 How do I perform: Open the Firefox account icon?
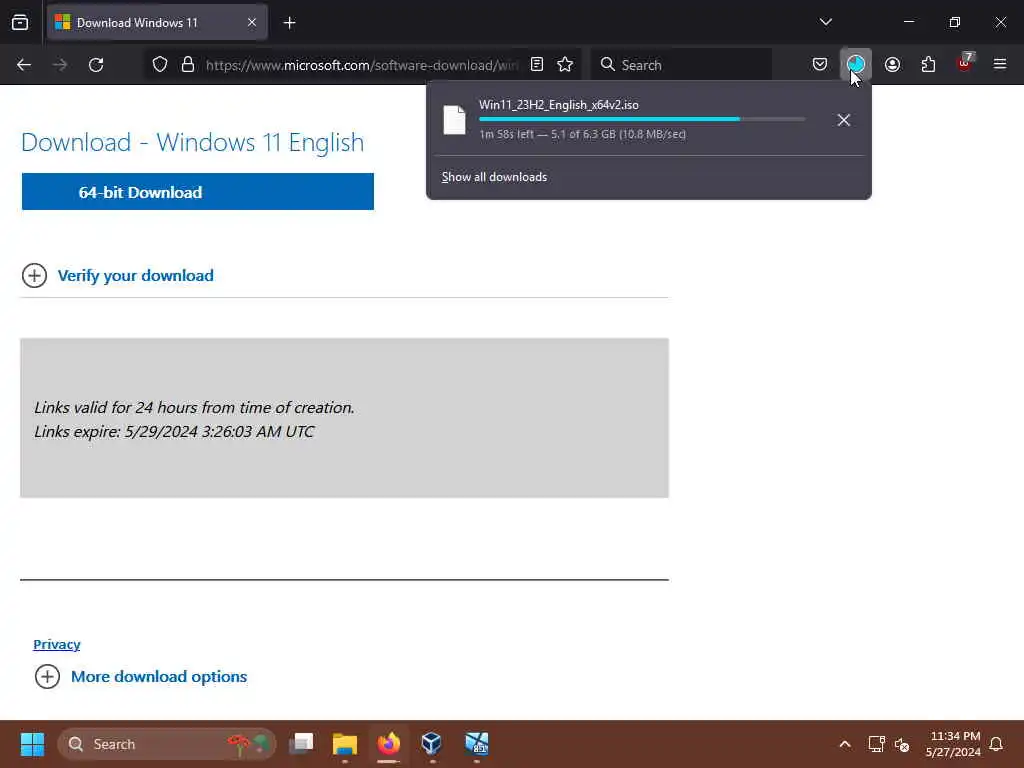[x=892, y=64]
